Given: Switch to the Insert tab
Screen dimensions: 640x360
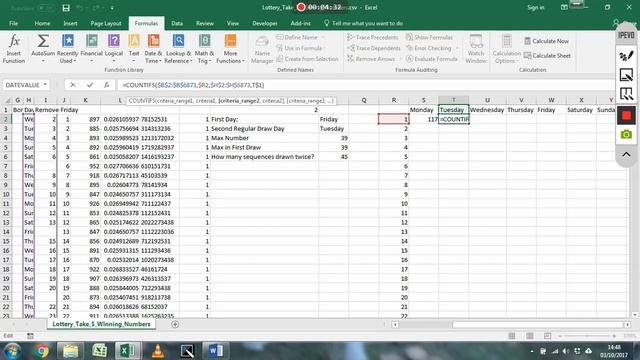Looking at the screenshot, I should coord(70,23).
